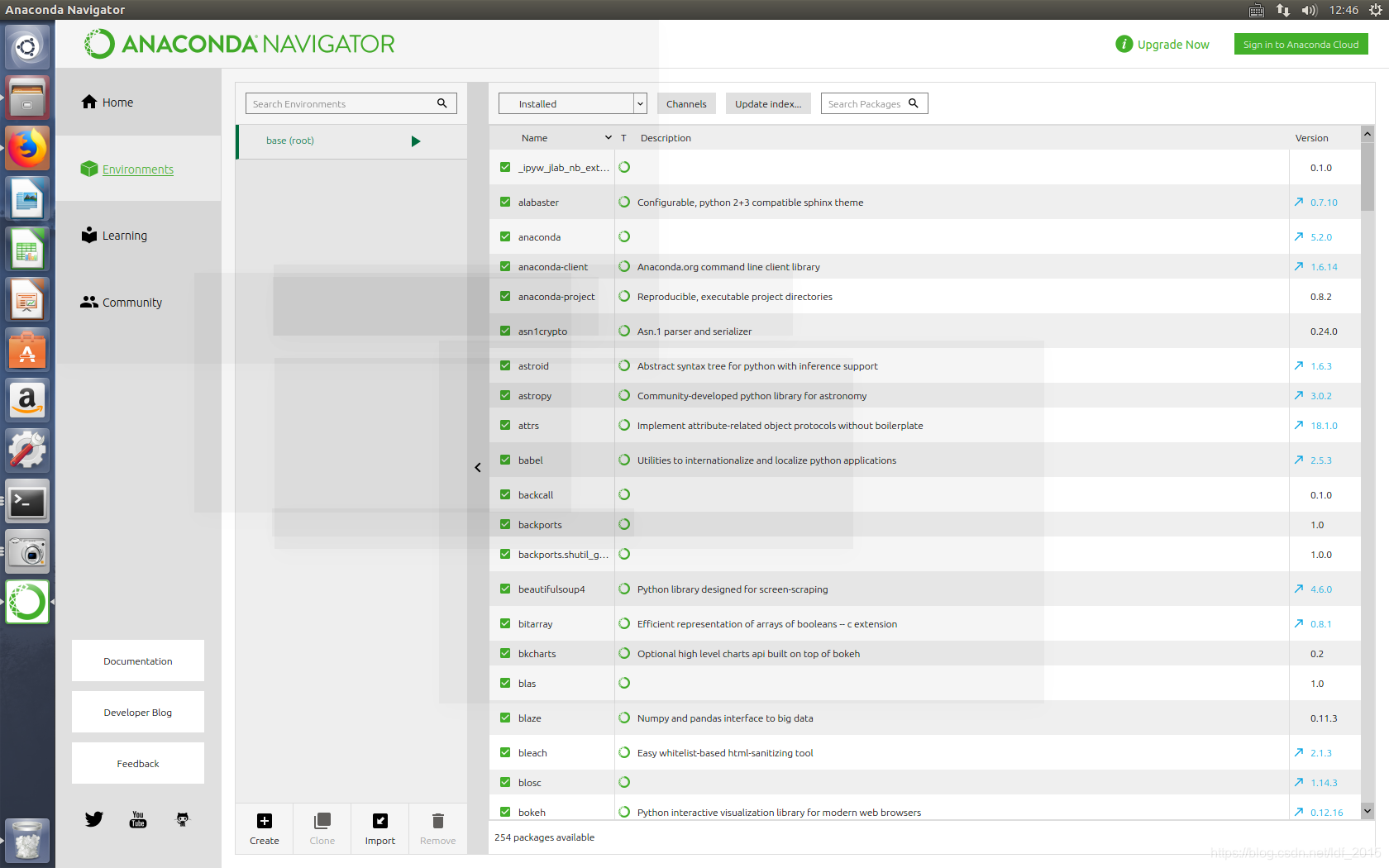Click the version 1.6.14 of anaconda-client
Image resolution: width=1389 pixels, height=868 pixels.
(1324, 267)
